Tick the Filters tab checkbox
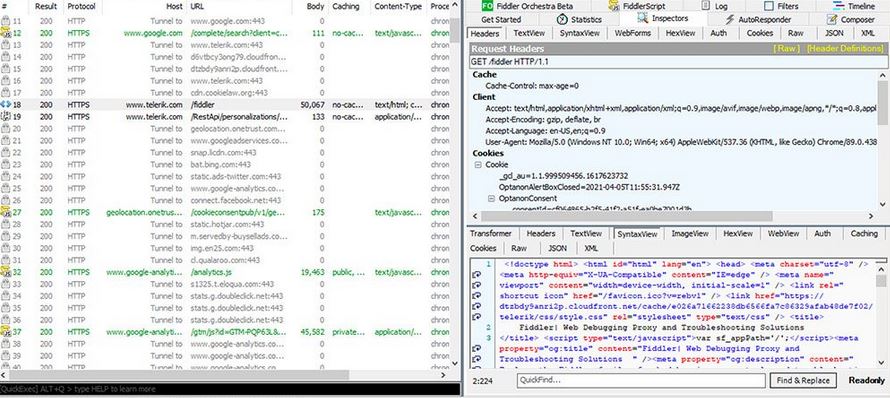Screen dimensions: 890x398 pyautogui.click(x=769, y=6)
